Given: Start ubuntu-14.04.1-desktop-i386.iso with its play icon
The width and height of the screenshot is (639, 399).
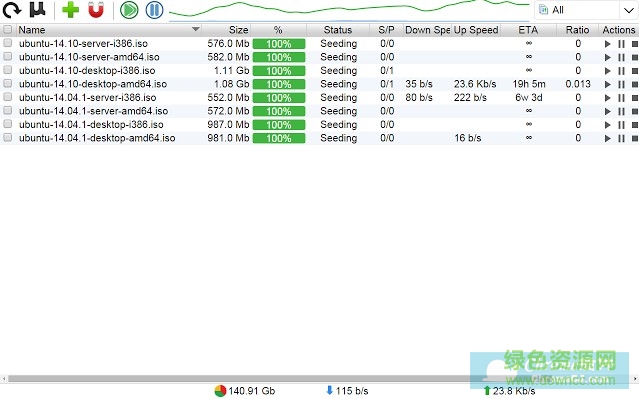Looking at the screenshot, I should 608,125.
